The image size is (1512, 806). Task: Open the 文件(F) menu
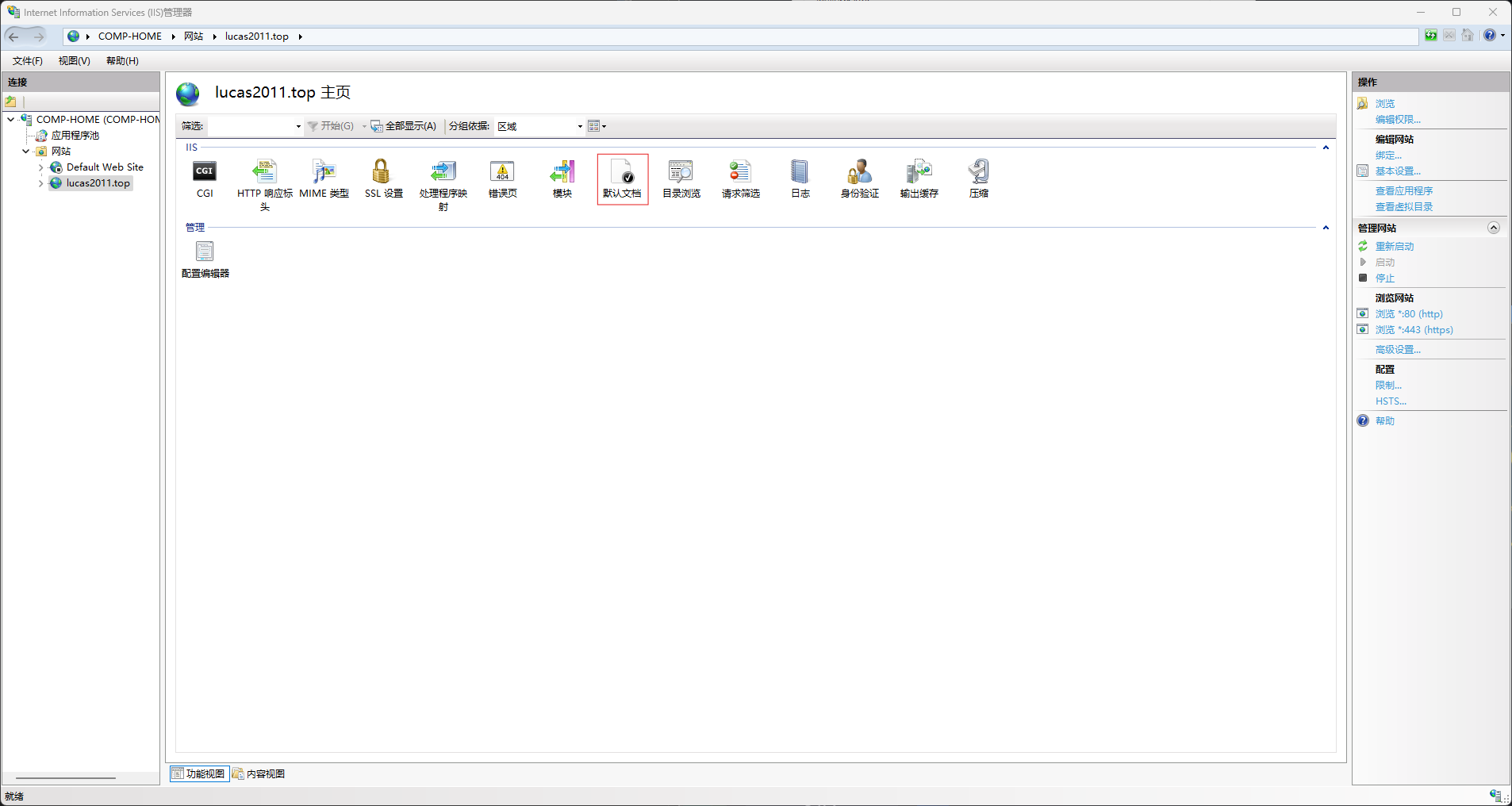coord(28,61)
